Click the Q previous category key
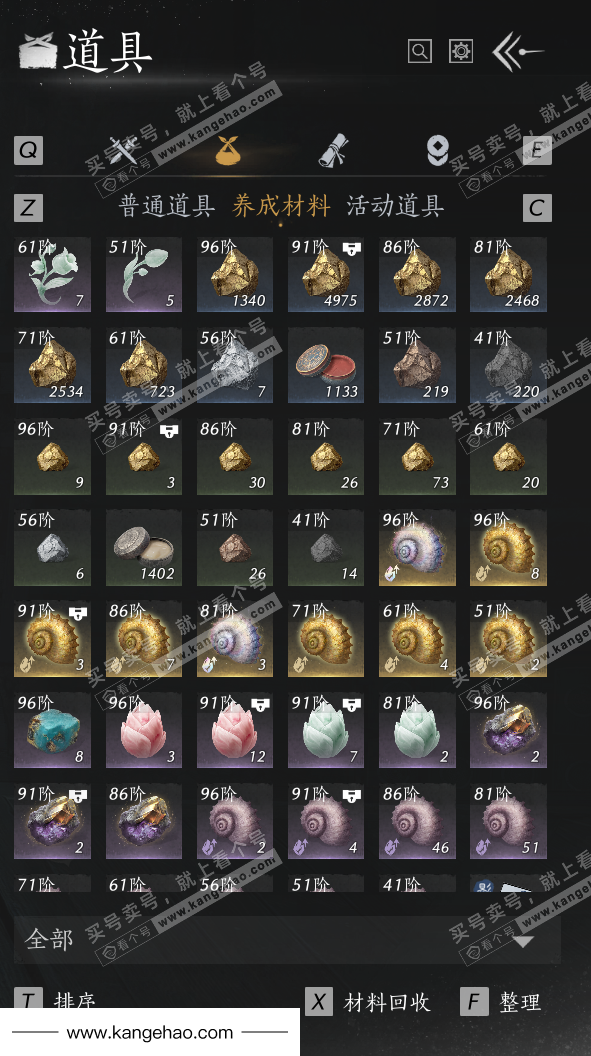The image size is (591, 1056). 28,150
